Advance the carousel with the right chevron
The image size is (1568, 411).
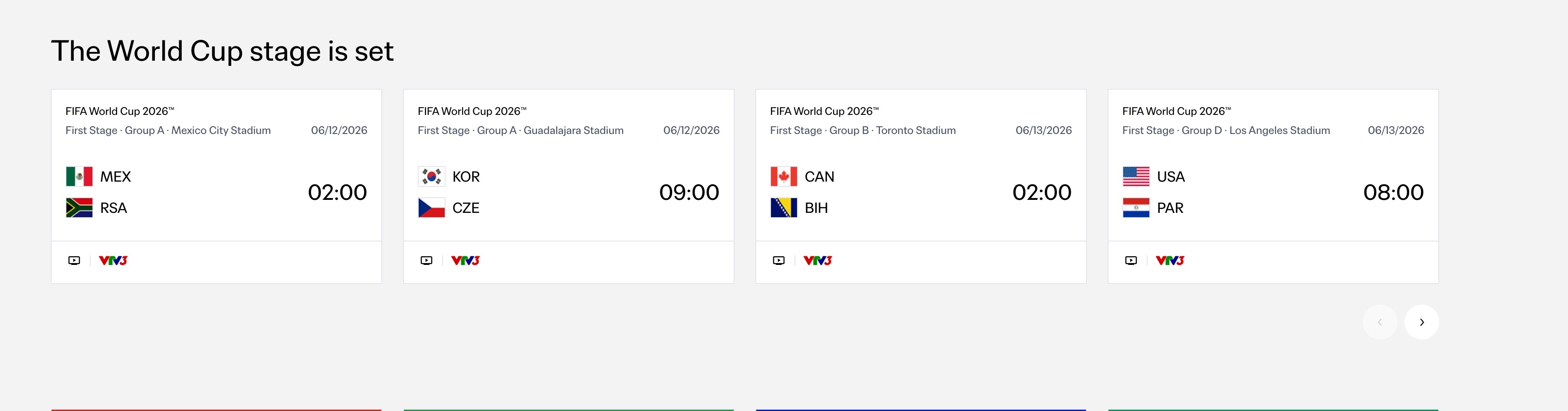tap(1421, 322)
